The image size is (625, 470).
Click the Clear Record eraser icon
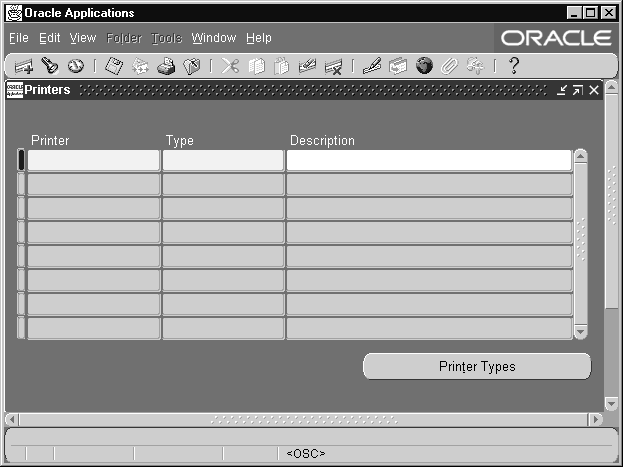pyautogui.click(x=307, y=66)
